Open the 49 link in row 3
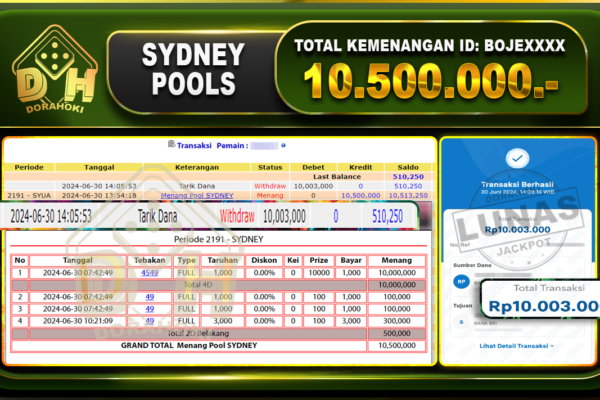600x400 pixels. point(150,309)
